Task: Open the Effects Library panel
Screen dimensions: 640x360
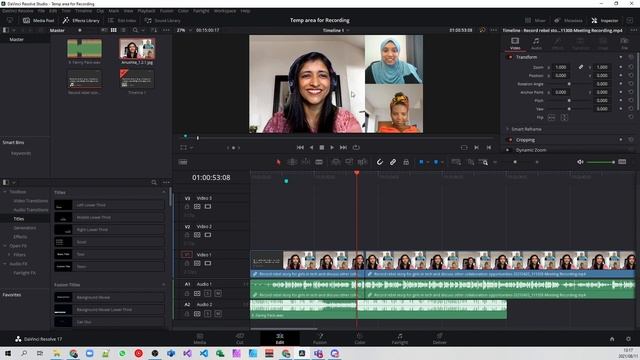Action: point(81,20)
